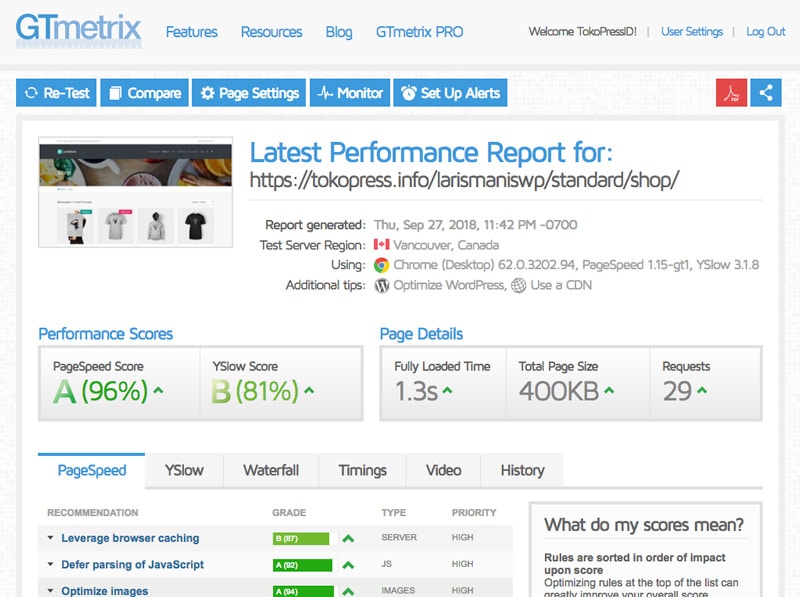Open the Optimize WordPress tip
Image resolution: width=800 pixels, height=597 pixels.
pyautogui.click(x=449, y=285)
